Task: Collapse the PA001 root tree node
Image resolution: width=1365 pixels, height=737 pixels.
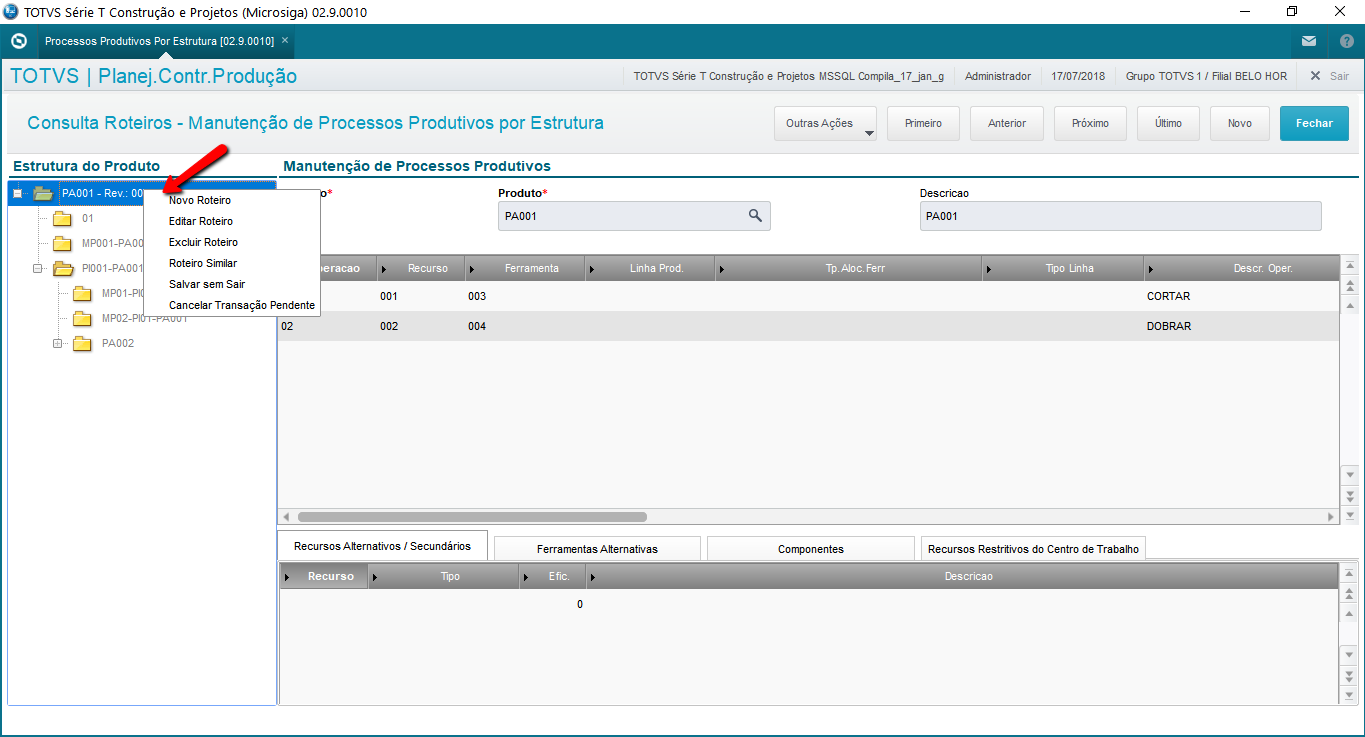Action: pos(17,193)
